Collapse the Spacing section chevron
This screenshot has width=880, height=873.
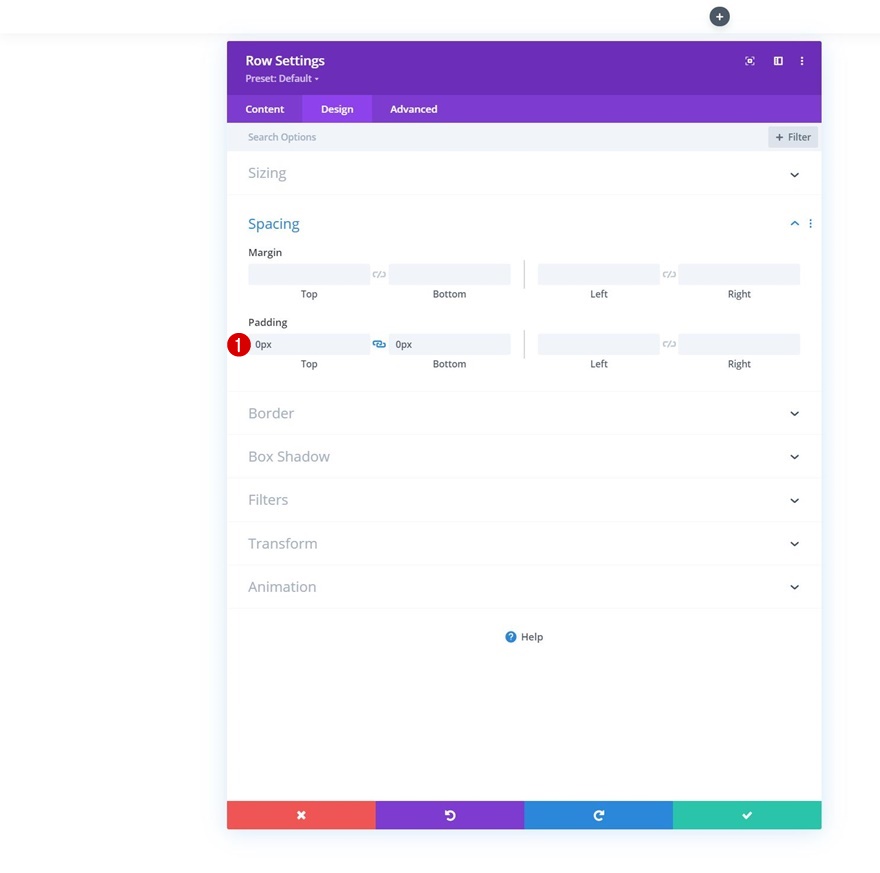tap(794, 223)
